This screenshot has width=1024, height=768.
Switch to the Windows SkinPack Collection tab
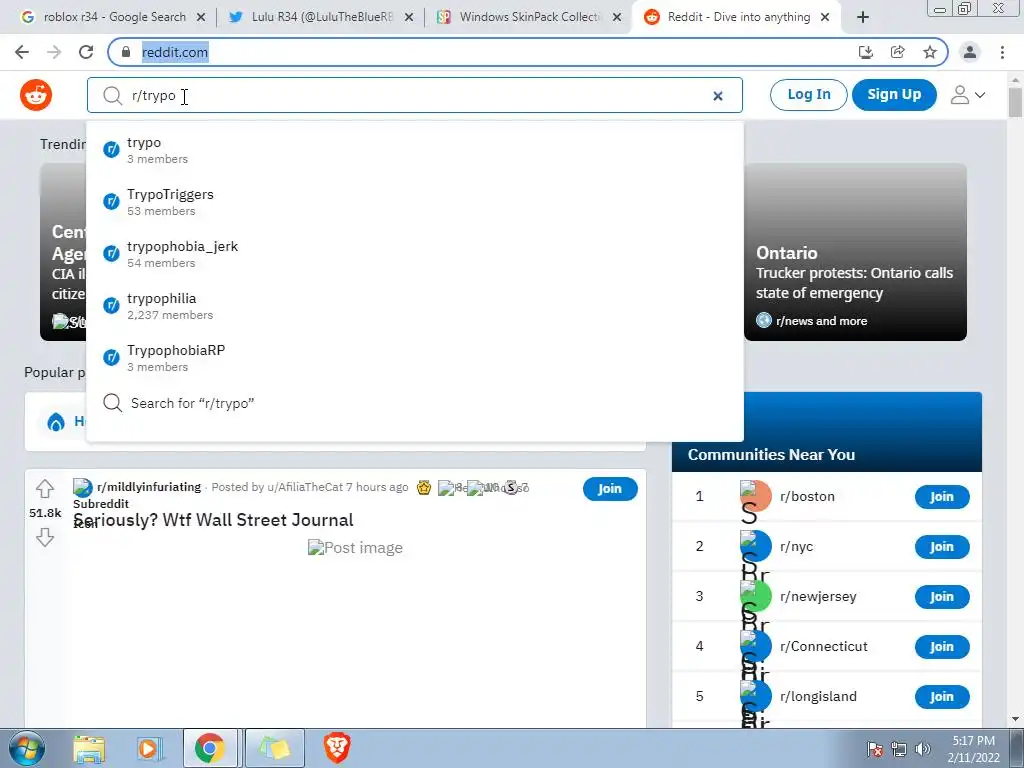pos(529,17)
